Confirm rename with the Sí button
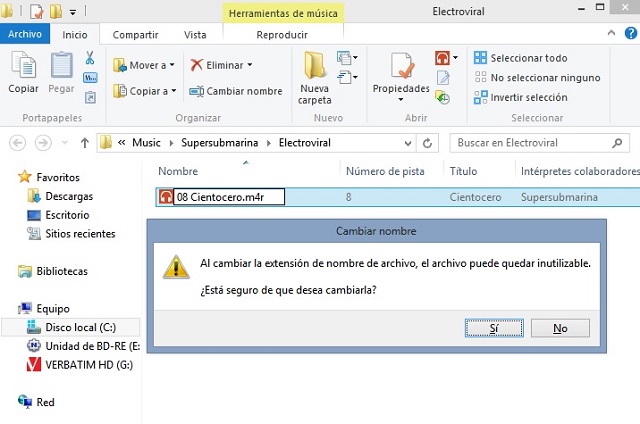Viewport: 640px width, 424px height. pos(494,328)
